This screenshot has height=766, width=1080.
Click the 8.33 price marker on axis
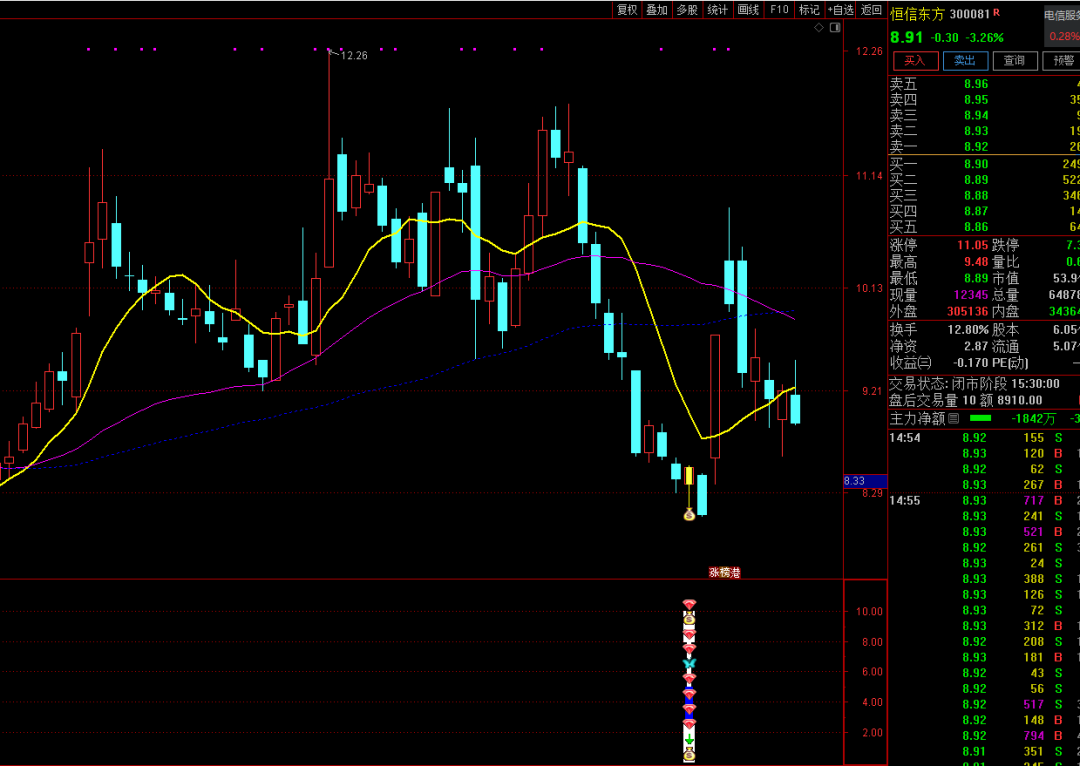(x=854, y=481)
